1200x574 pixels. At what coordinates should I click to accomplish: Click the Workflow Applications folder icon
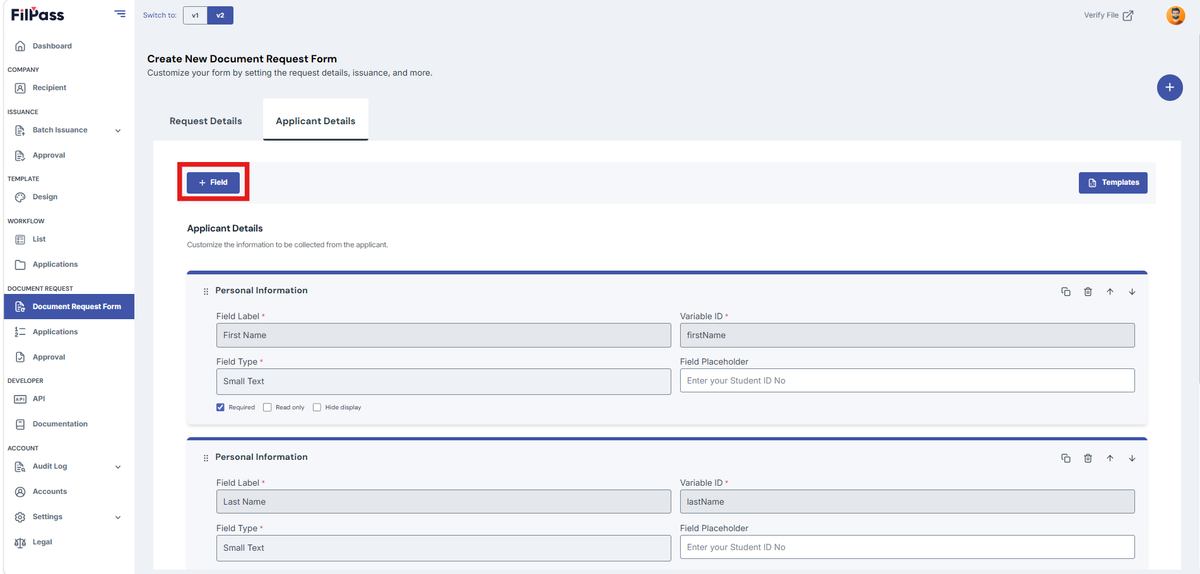point(20,265)
